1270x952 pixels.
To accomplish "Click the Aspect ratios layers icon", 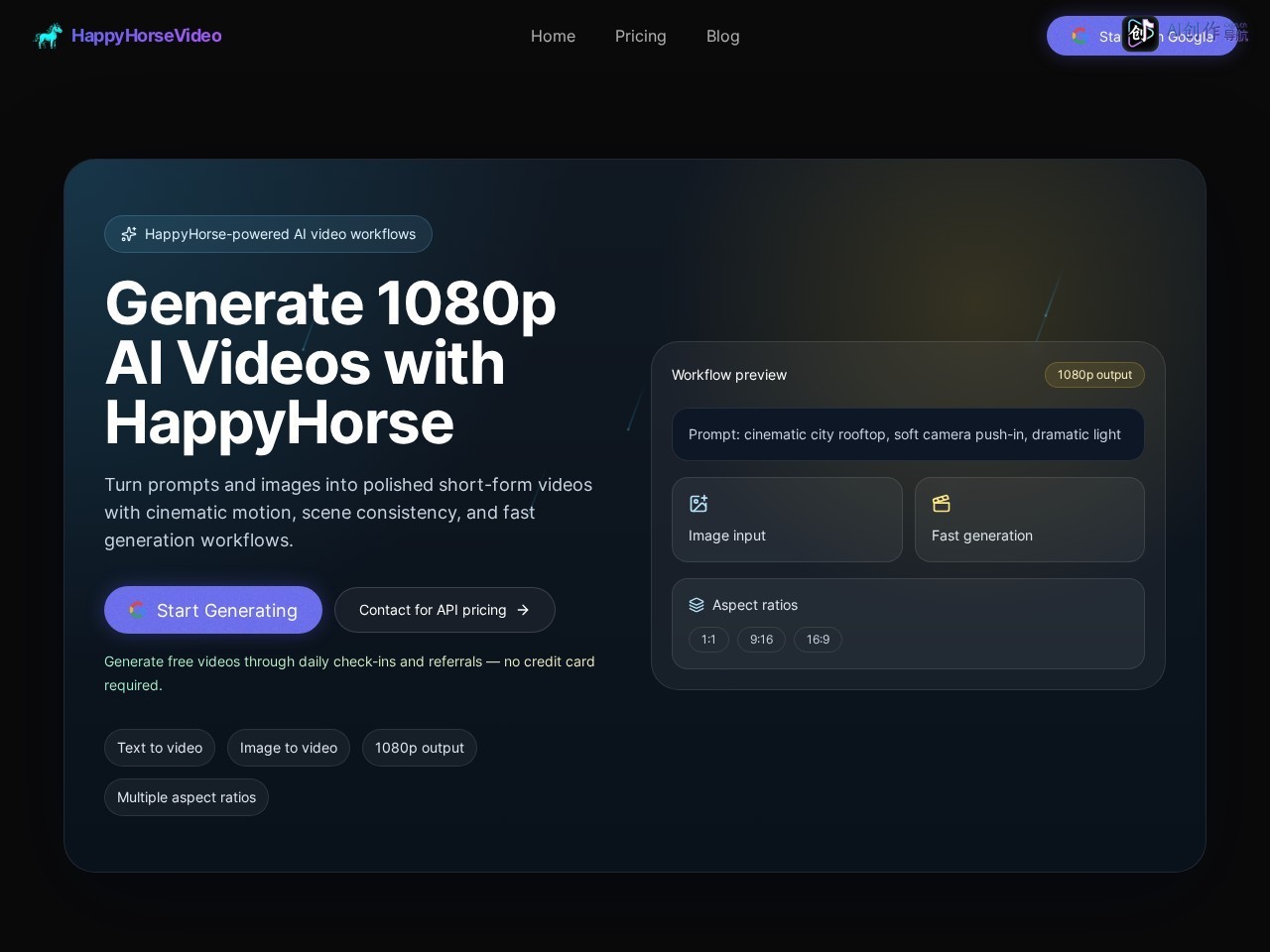I will (x=697, y=605).
